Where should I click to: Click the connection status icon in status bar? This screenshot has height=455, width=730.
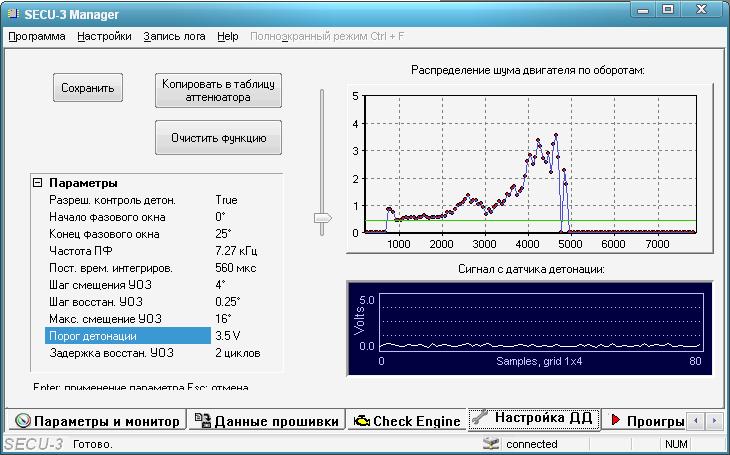(x=490, y=444)
